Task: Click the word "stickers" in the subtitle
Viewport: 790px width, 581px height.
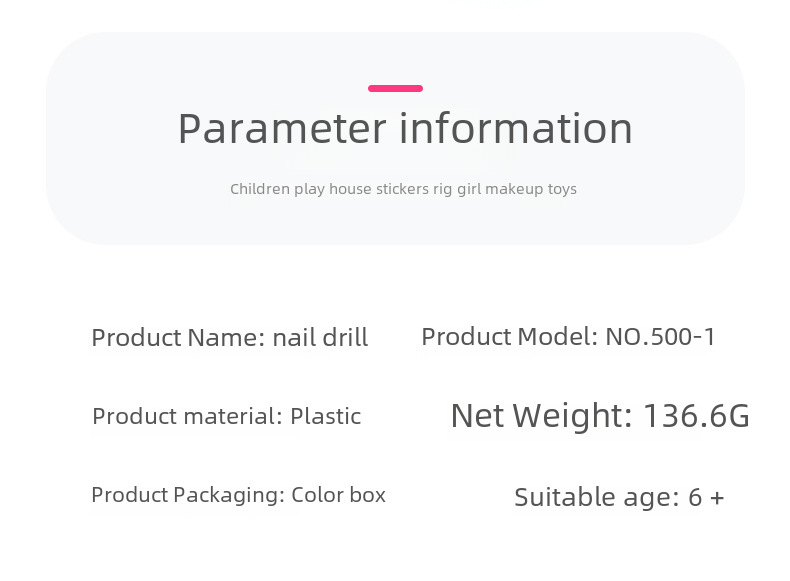Action: pos(402,189)
